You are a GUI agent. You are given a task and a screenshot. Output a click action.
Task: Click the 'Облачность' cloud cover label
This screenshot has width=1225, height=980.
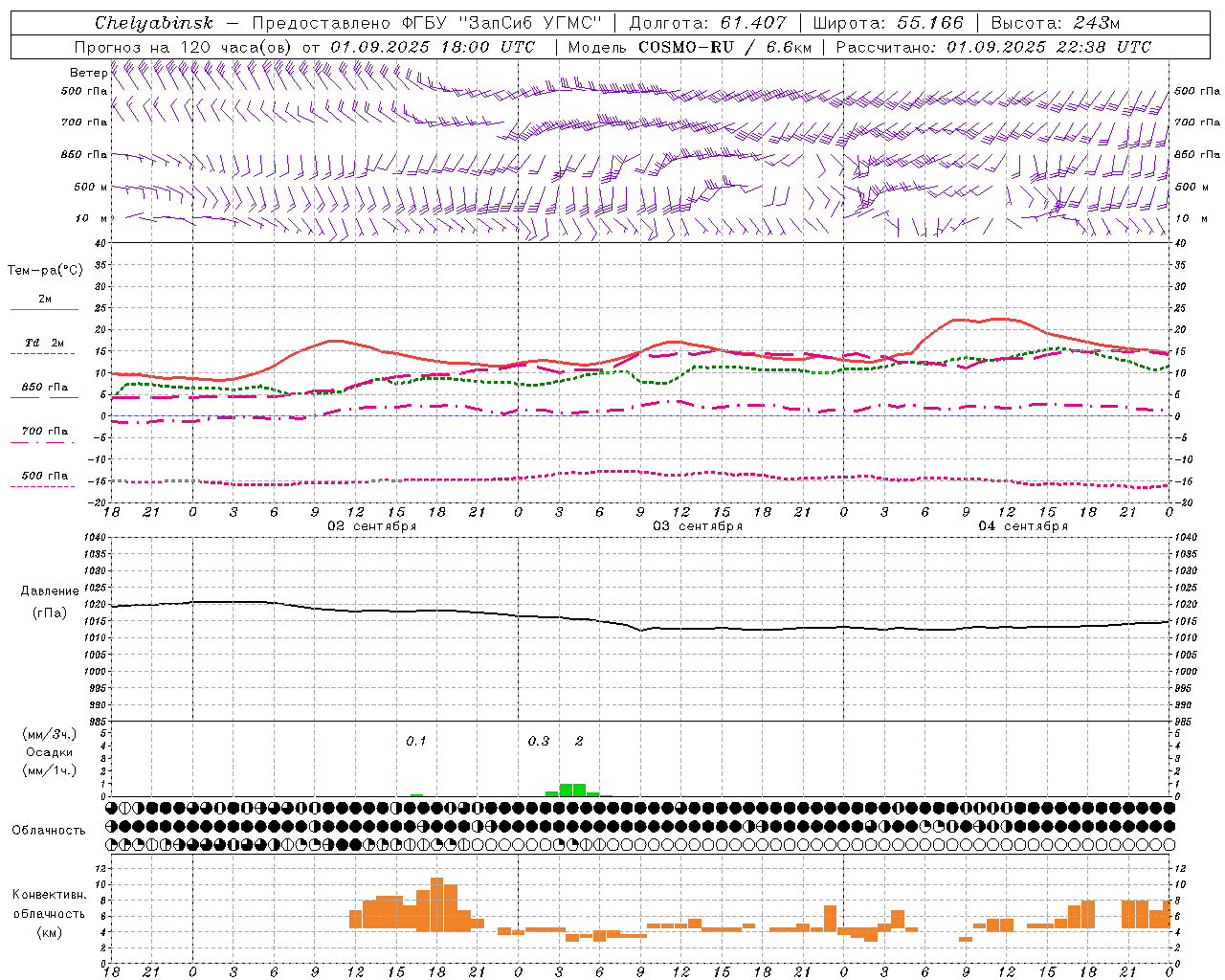tap(49, 831)
